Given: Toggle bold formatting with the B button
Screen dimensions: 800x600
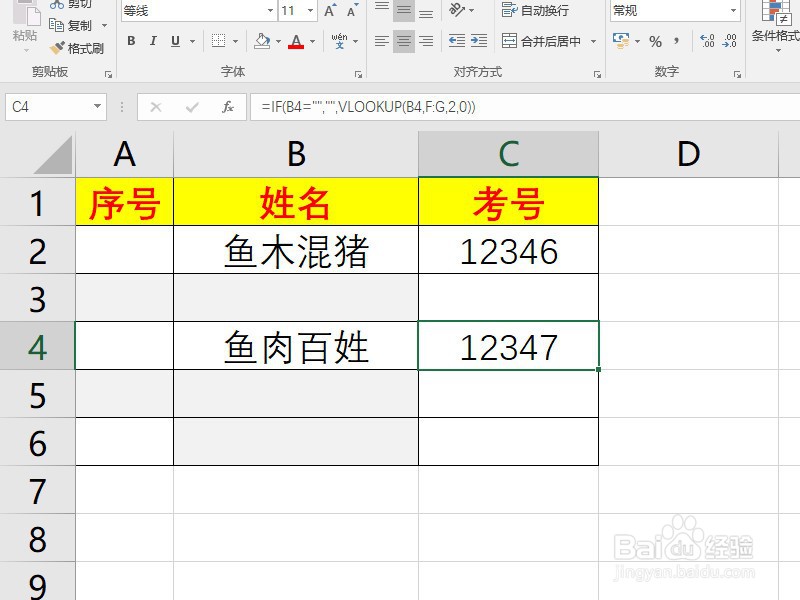Looking at the screenshot, I should 131,41.
